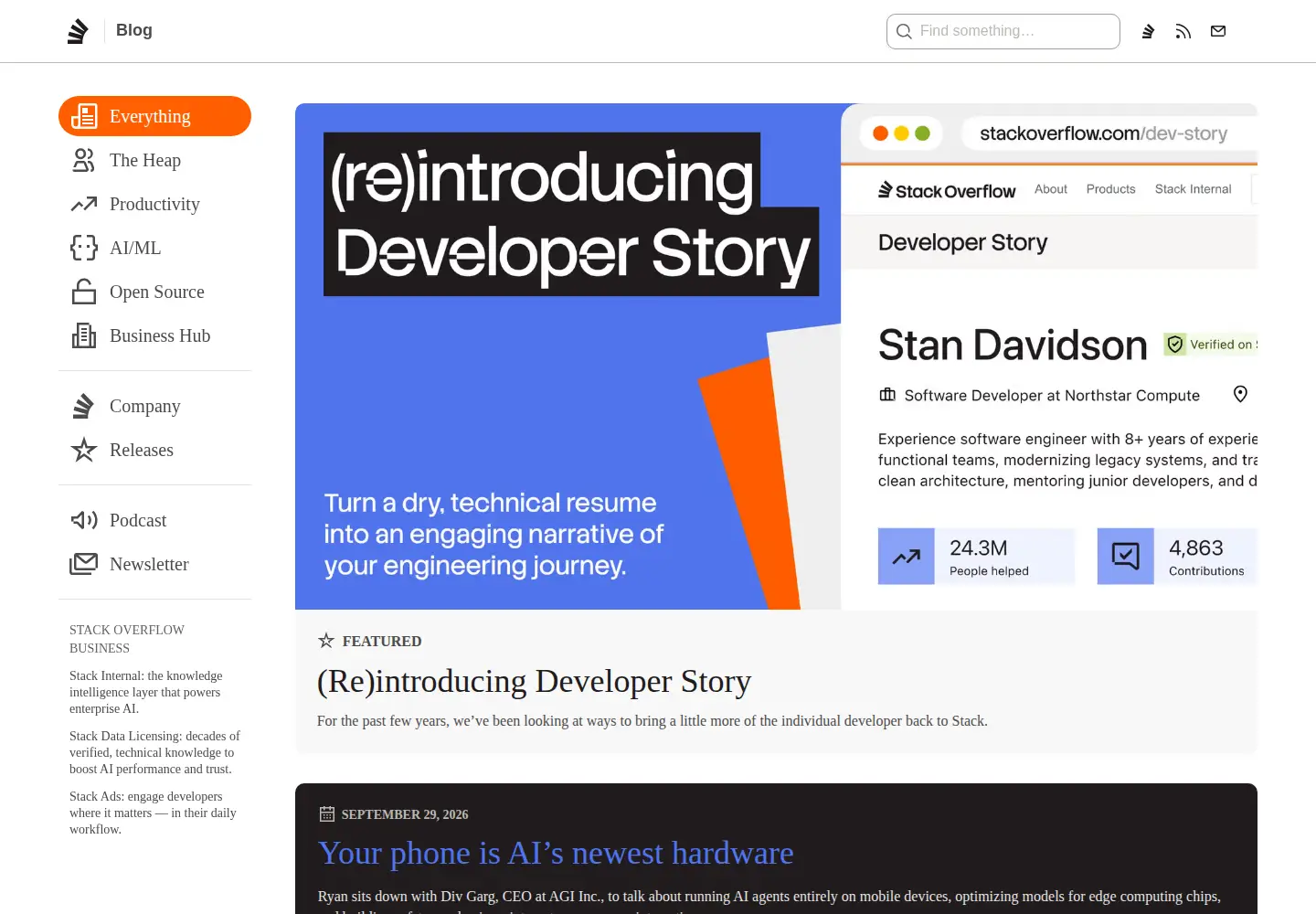Select the Everything category label
The width and height of the screenshot is (1316, 914).
[x=150, y=116]
